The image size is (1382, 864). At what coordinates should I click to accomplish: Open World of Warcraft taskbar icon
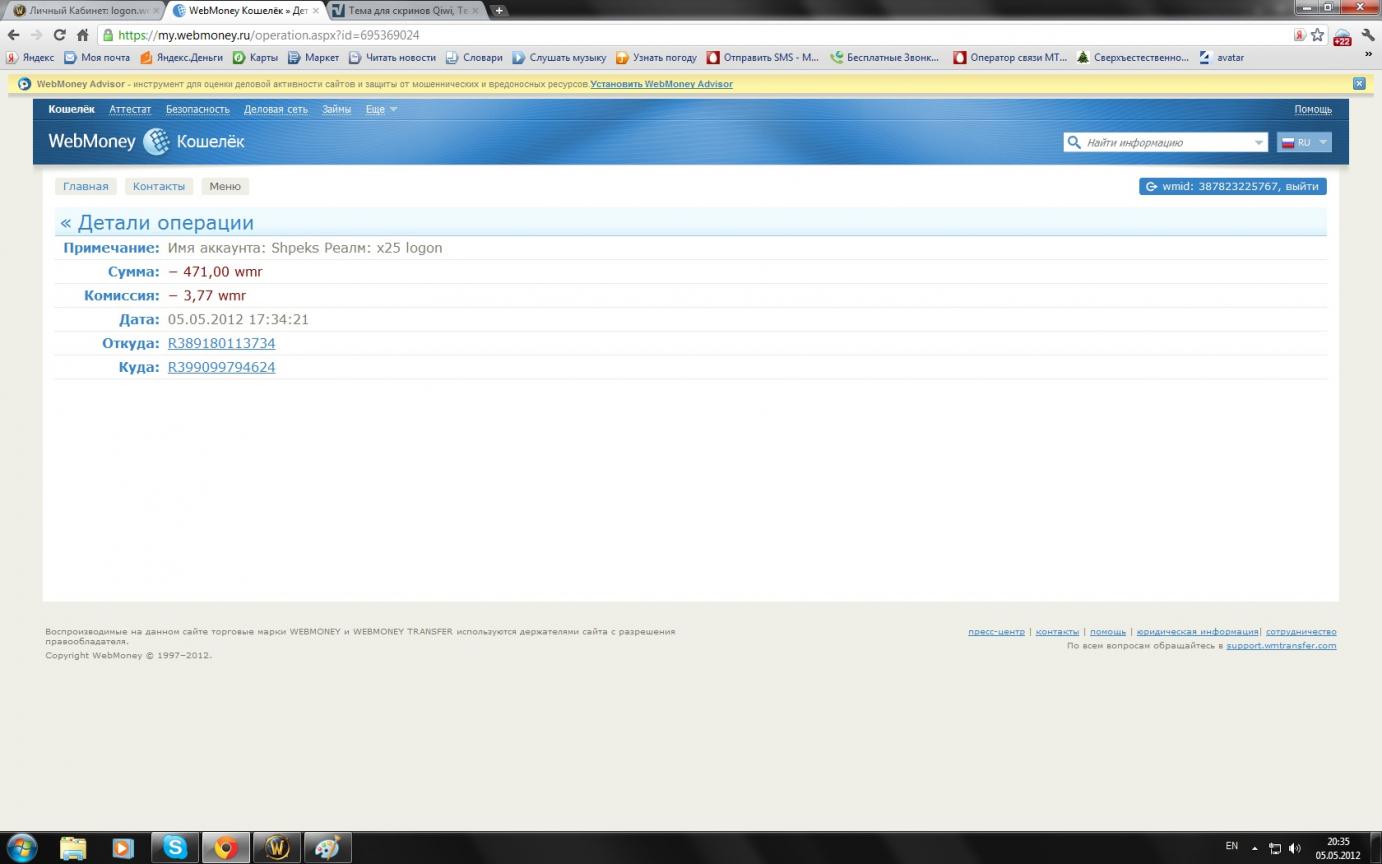(x=277, y=848)
